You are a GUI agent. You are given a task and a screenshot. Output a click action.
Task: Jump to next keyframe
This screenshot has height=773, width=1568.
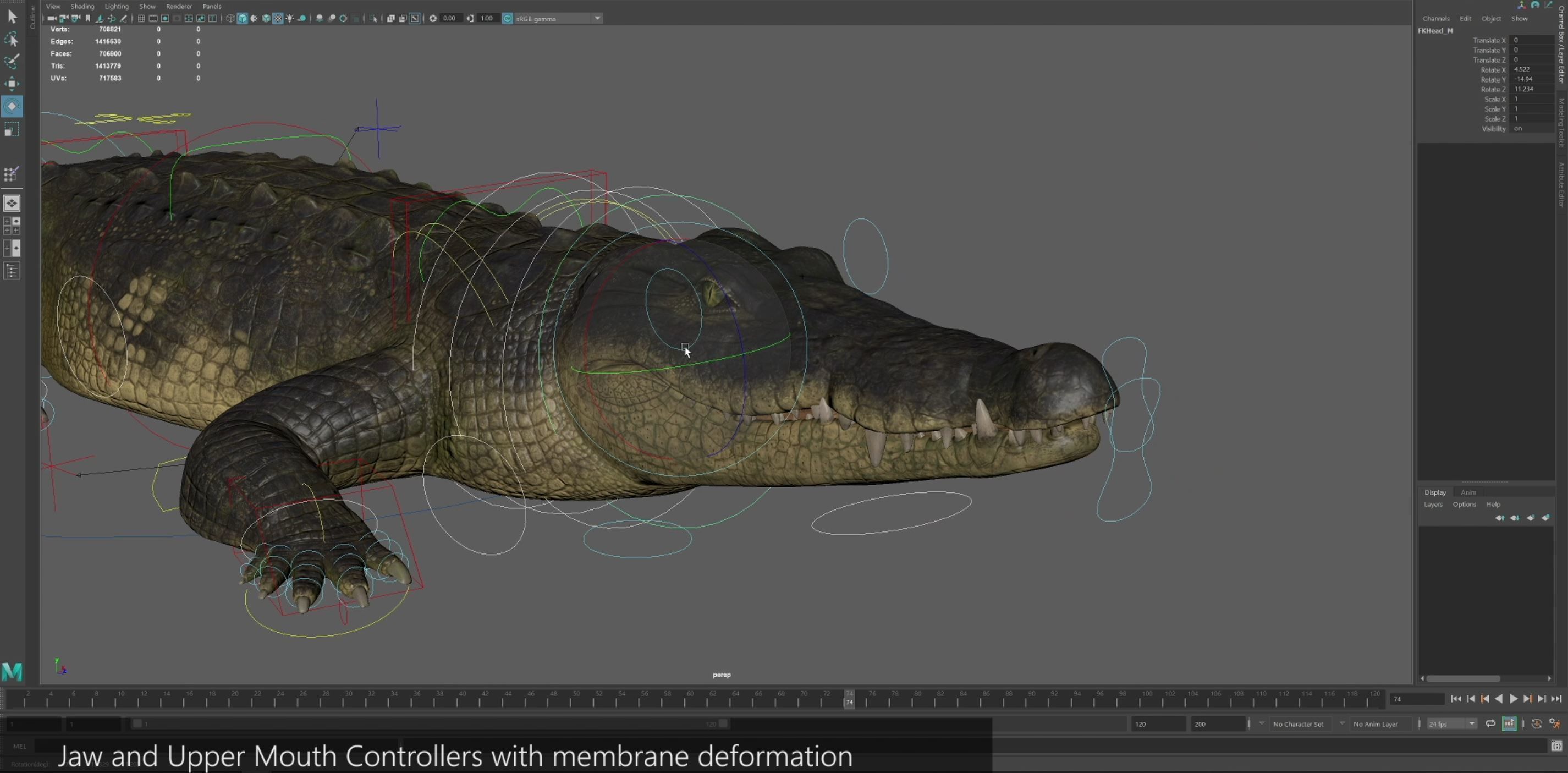click(1528, 699)
